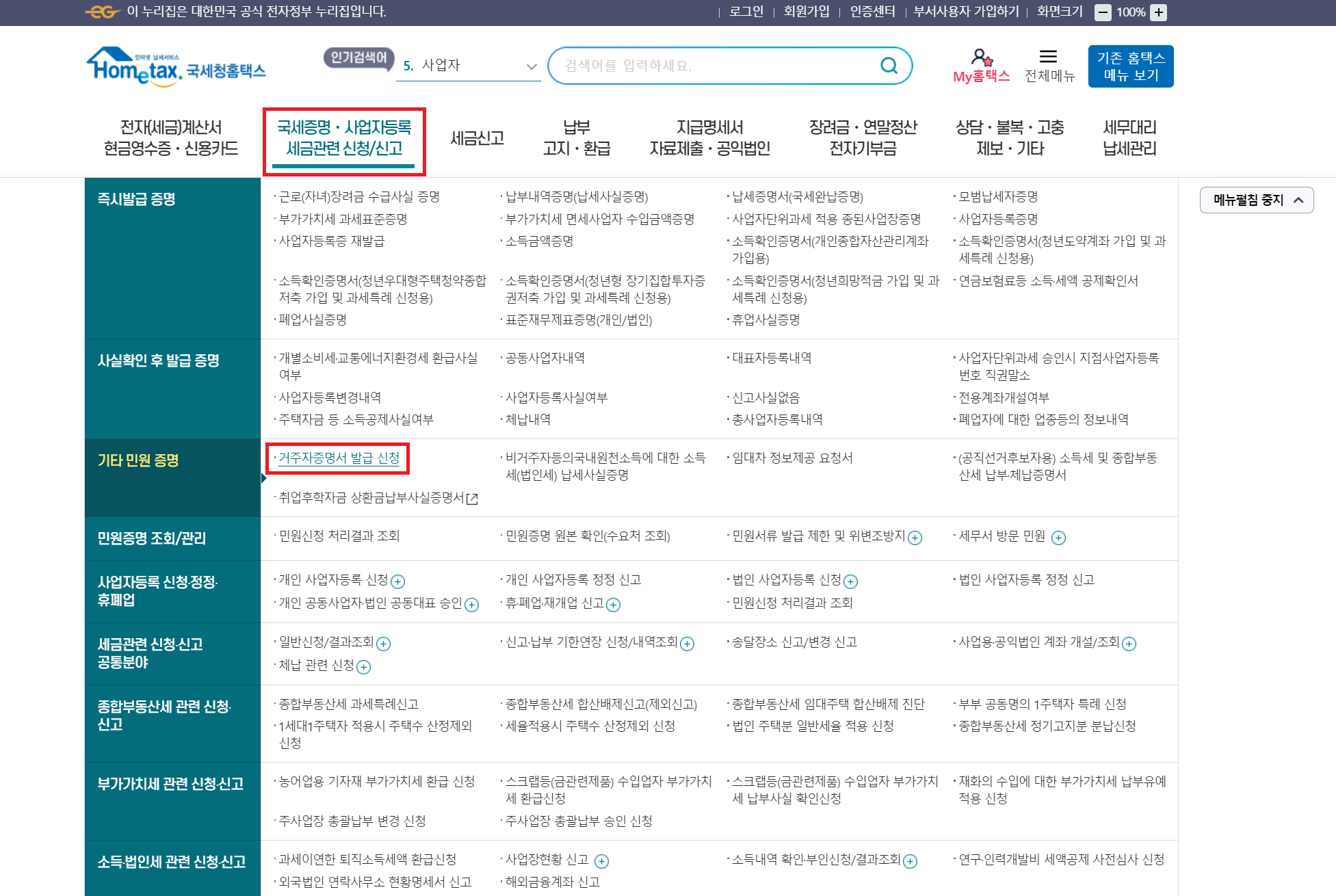Expand plus icon next to 세무서 방문 민원
Viewport: 1336px width, 896px height.
pos(1058,538)
